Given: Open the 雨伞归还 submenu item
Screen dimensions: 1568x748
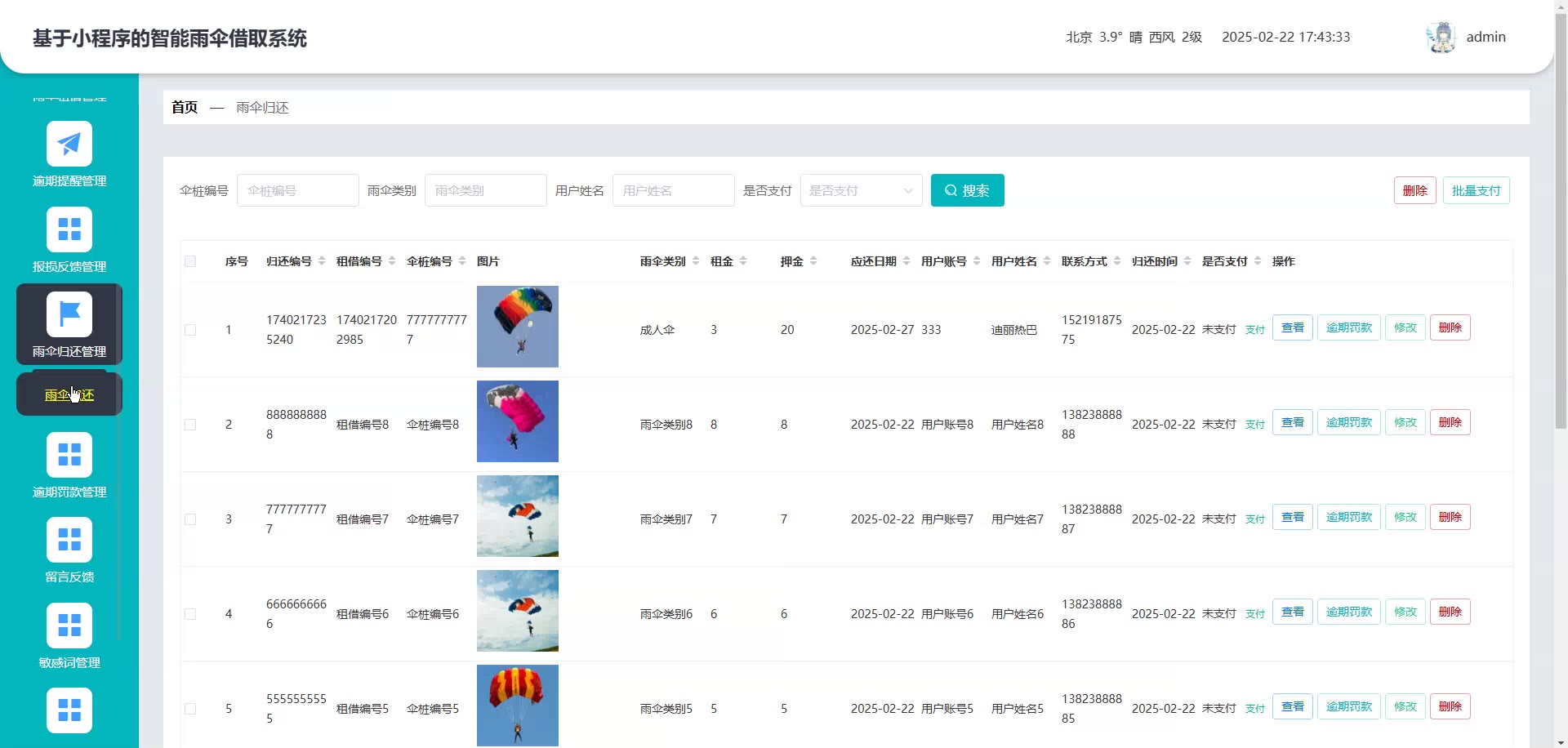Looking at the screenshot, I should (x=69, y=395).
